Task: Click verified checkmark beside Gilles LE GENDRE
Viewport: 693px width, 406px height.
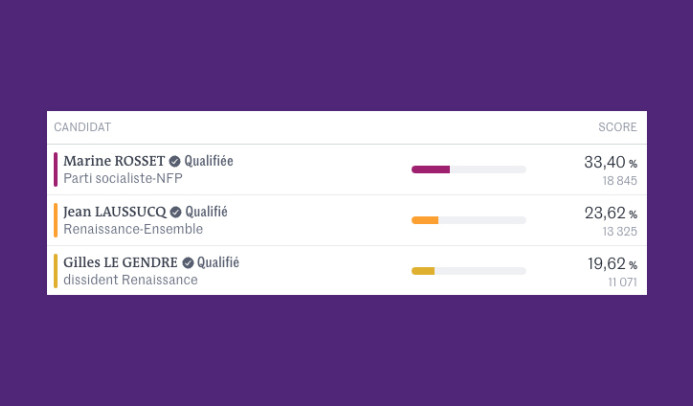Action: click(x=187, y=263)
